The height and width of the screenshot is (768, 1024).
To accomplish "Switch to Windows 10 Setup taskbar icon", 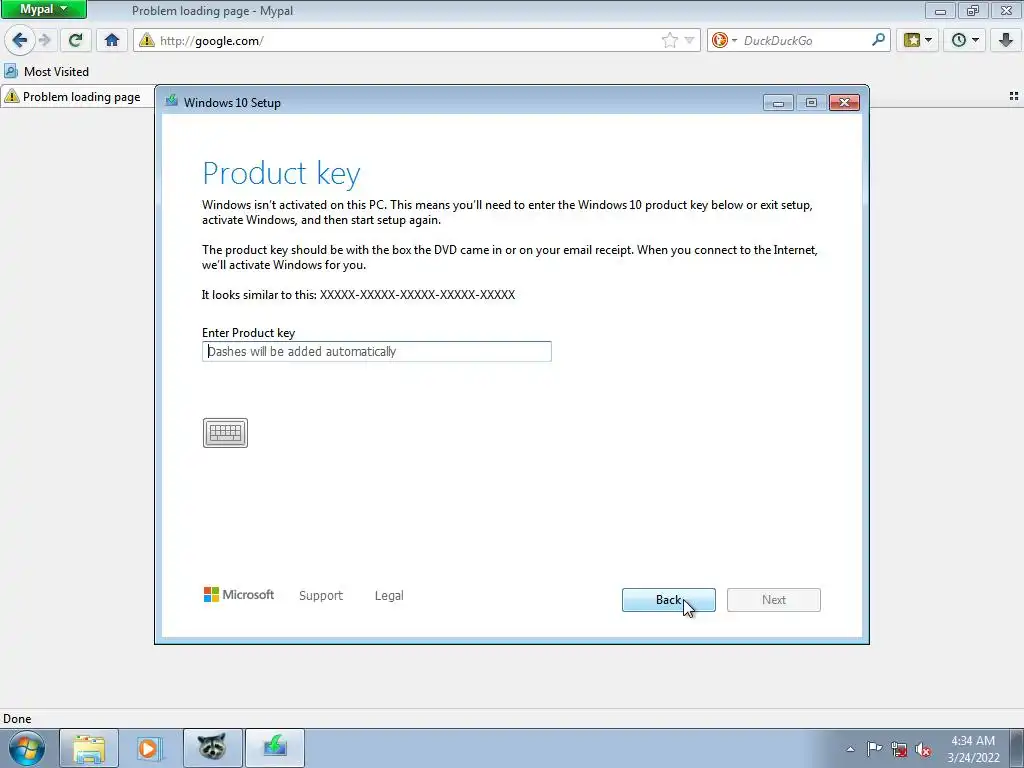I will click(x=275, y=748).
